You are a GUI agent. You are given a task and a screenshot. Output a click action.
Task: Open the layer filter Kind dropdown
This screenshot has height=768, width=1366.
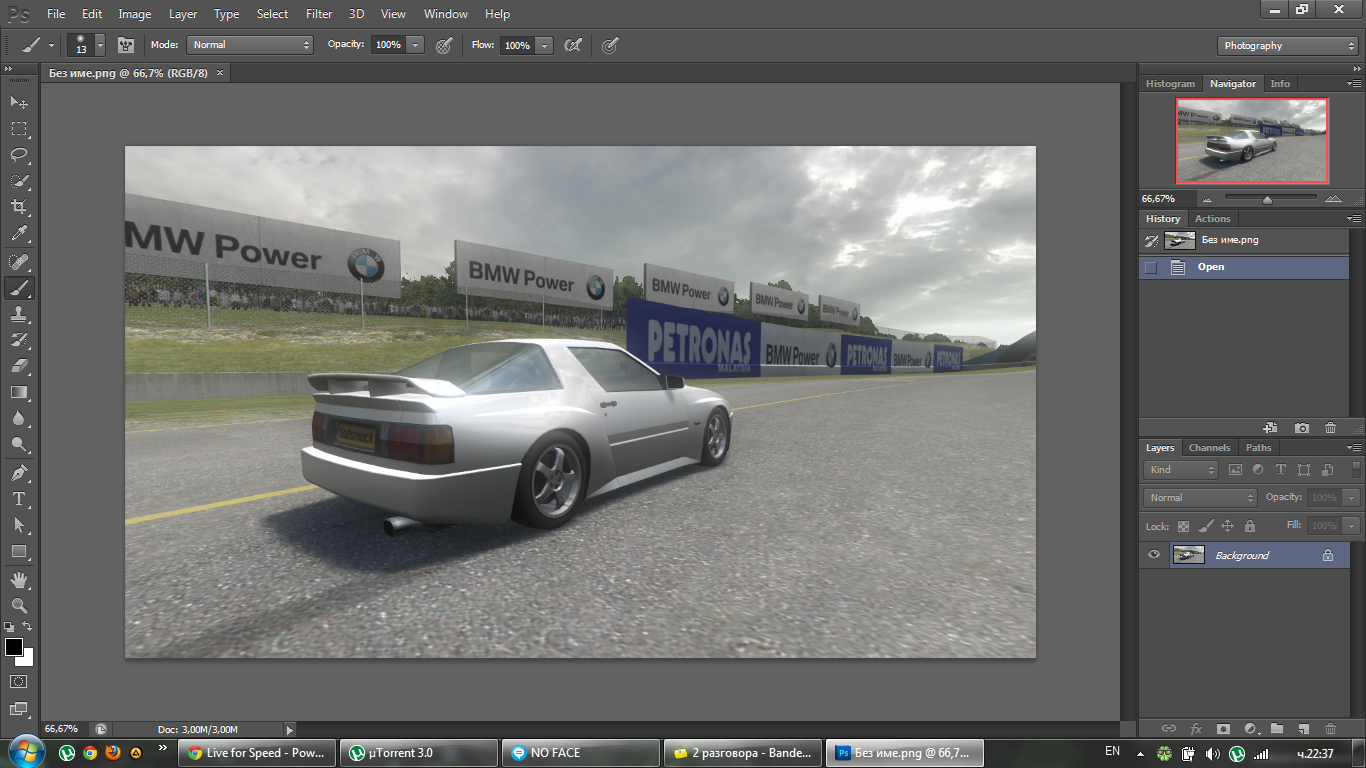(x=1181, y=469)
